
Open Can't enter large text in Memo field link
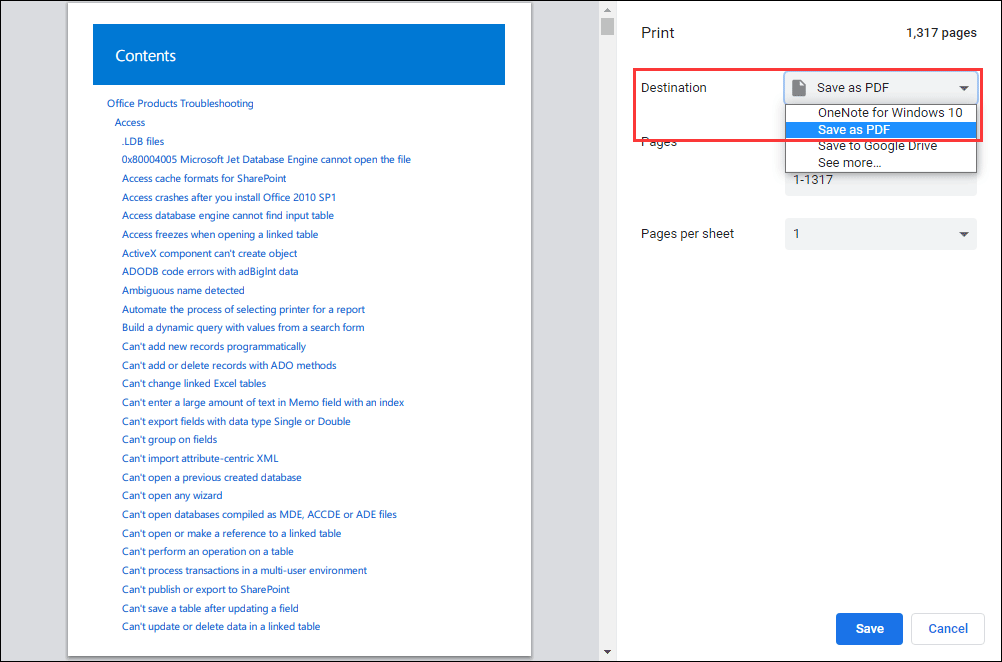click(x=263, y=403)
